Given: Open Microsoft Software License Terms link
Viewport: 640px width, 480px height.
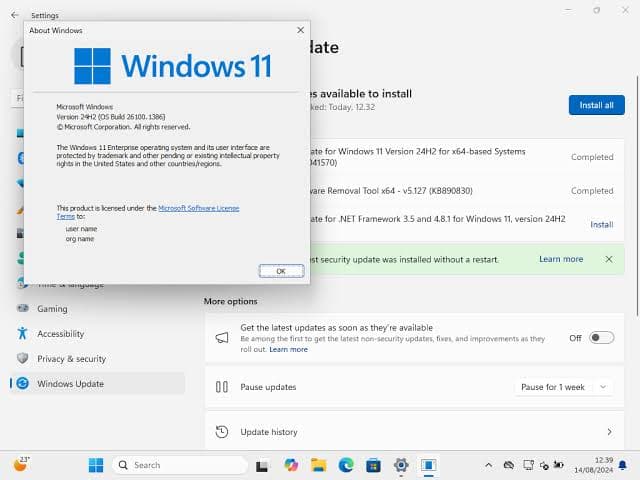Looking at the screenshot, I should pyautogui.click(x=148, y=212).
